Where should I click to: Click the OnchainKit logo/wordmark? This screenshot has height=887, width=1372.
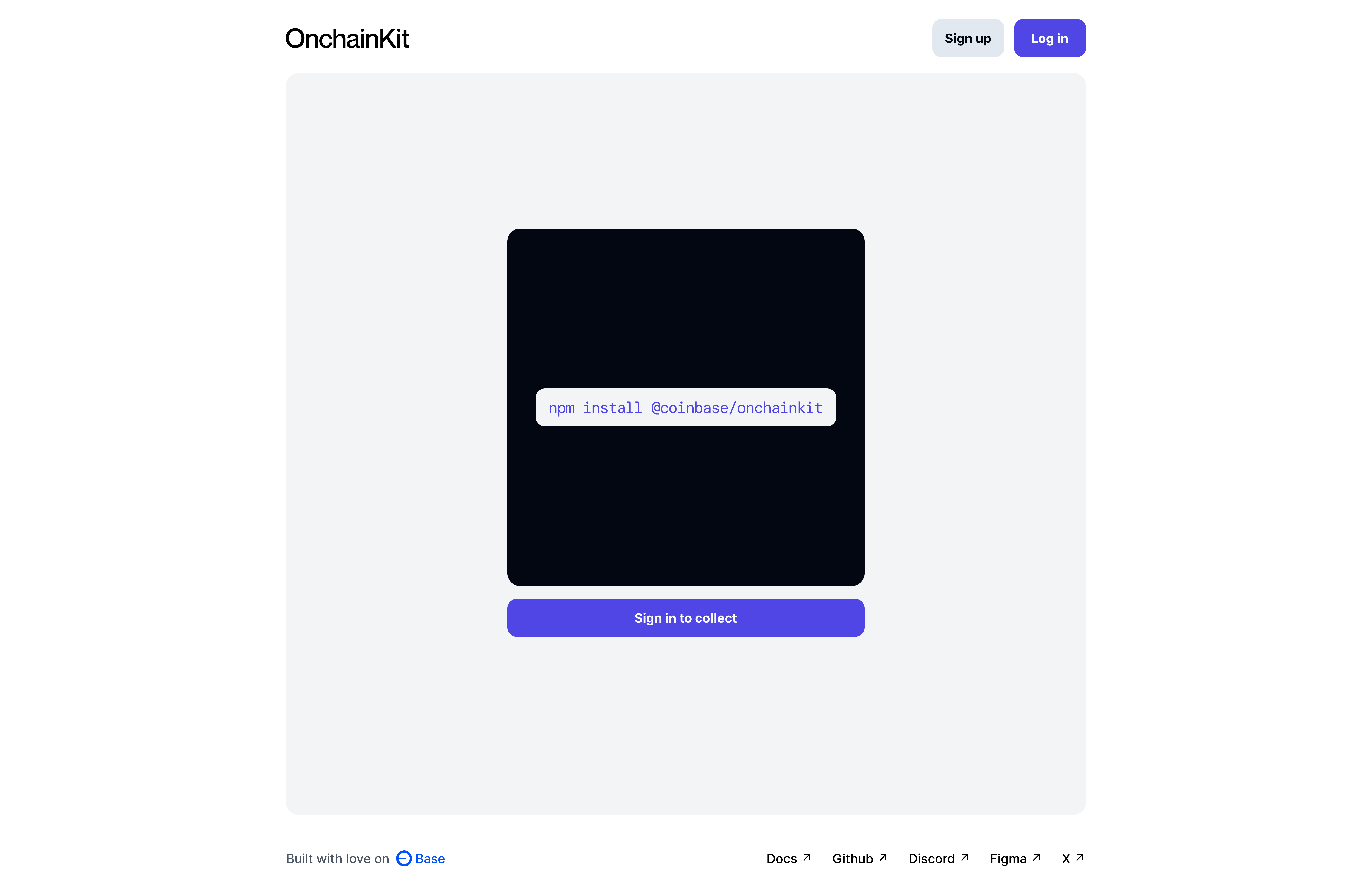click(347, 38)
